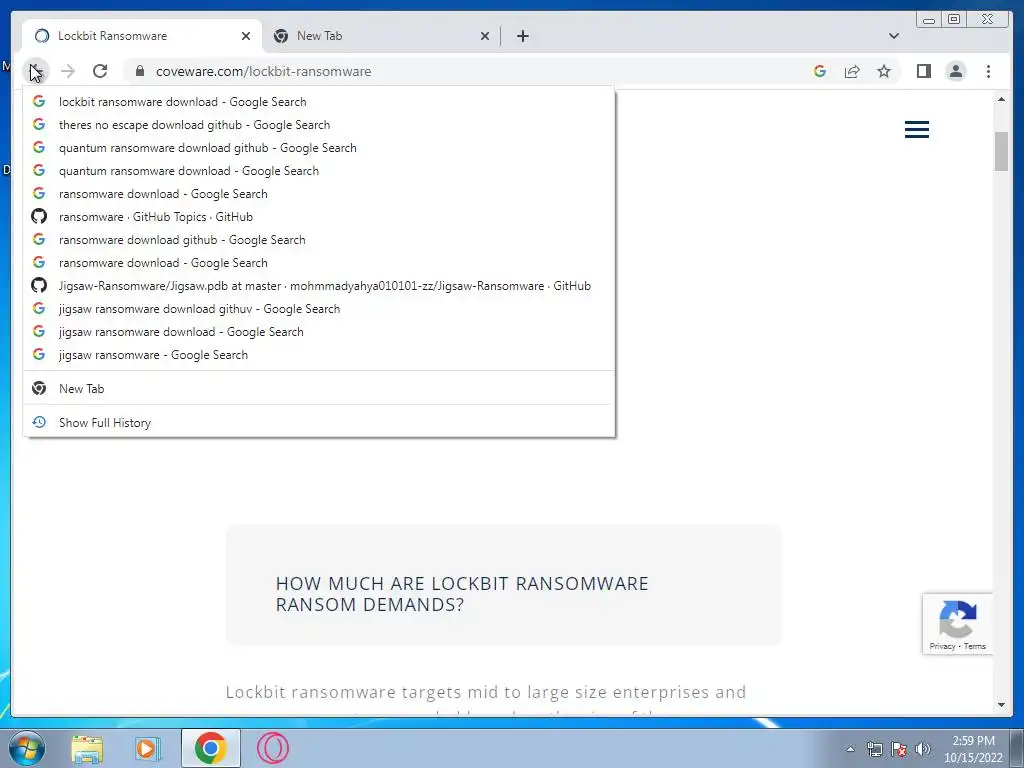Image resolution: width=1024 pixels, height=768 pixels.
Task: Click the padlock site info icon
Action: coord(140,71)
